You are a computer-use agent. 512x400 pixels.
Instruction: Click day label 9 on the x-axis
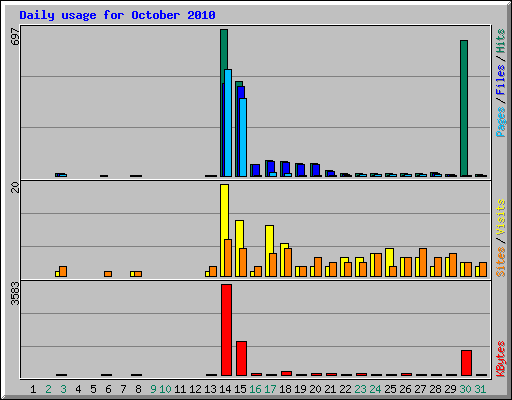(153, 389)
